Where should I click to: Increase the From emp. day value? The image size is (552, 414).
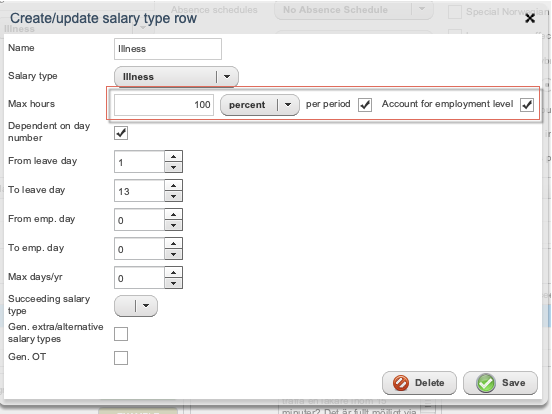tap(174, 214)
